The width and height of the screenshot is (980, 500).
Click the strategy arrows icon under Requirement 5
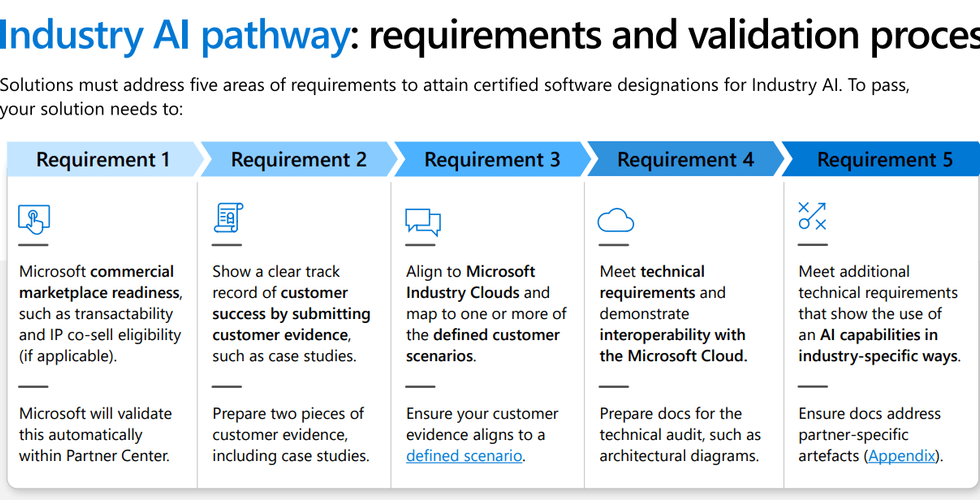(x=812, y=216)
